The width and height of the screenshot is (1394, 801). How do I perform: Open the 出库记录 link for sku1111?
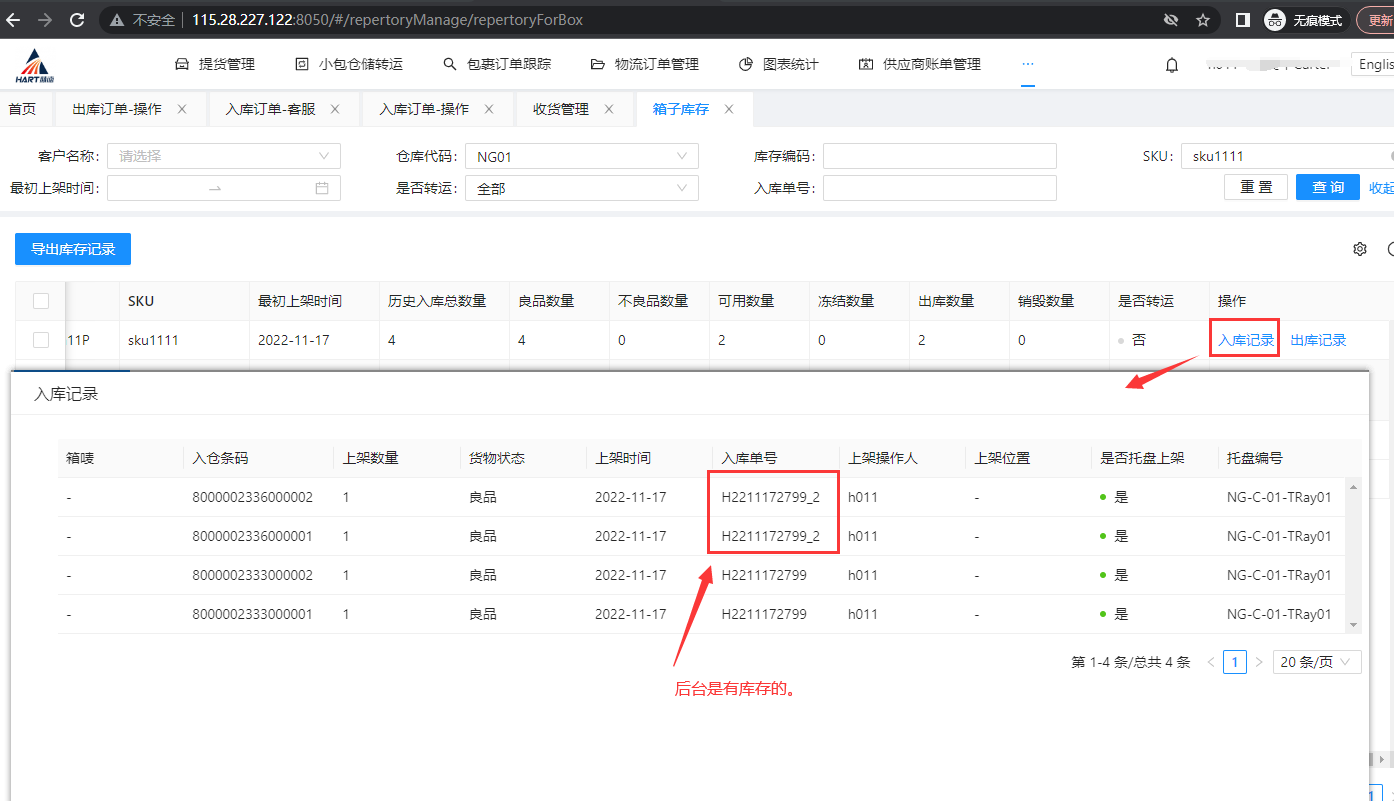pos(1318,340)
